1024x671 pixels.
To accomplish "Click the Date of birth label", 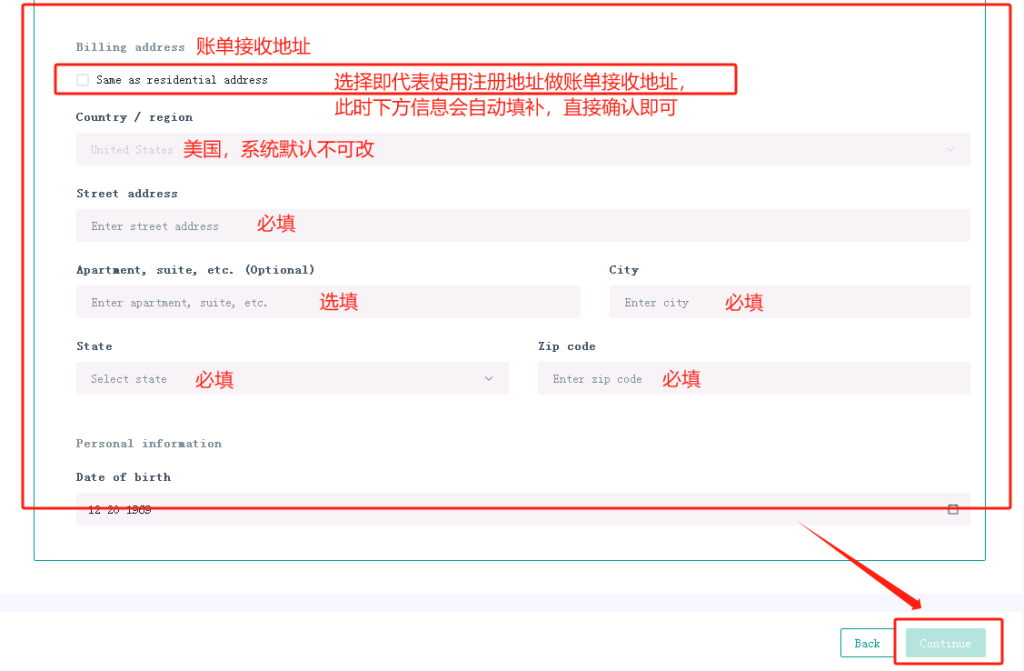I will pos(123,478).
